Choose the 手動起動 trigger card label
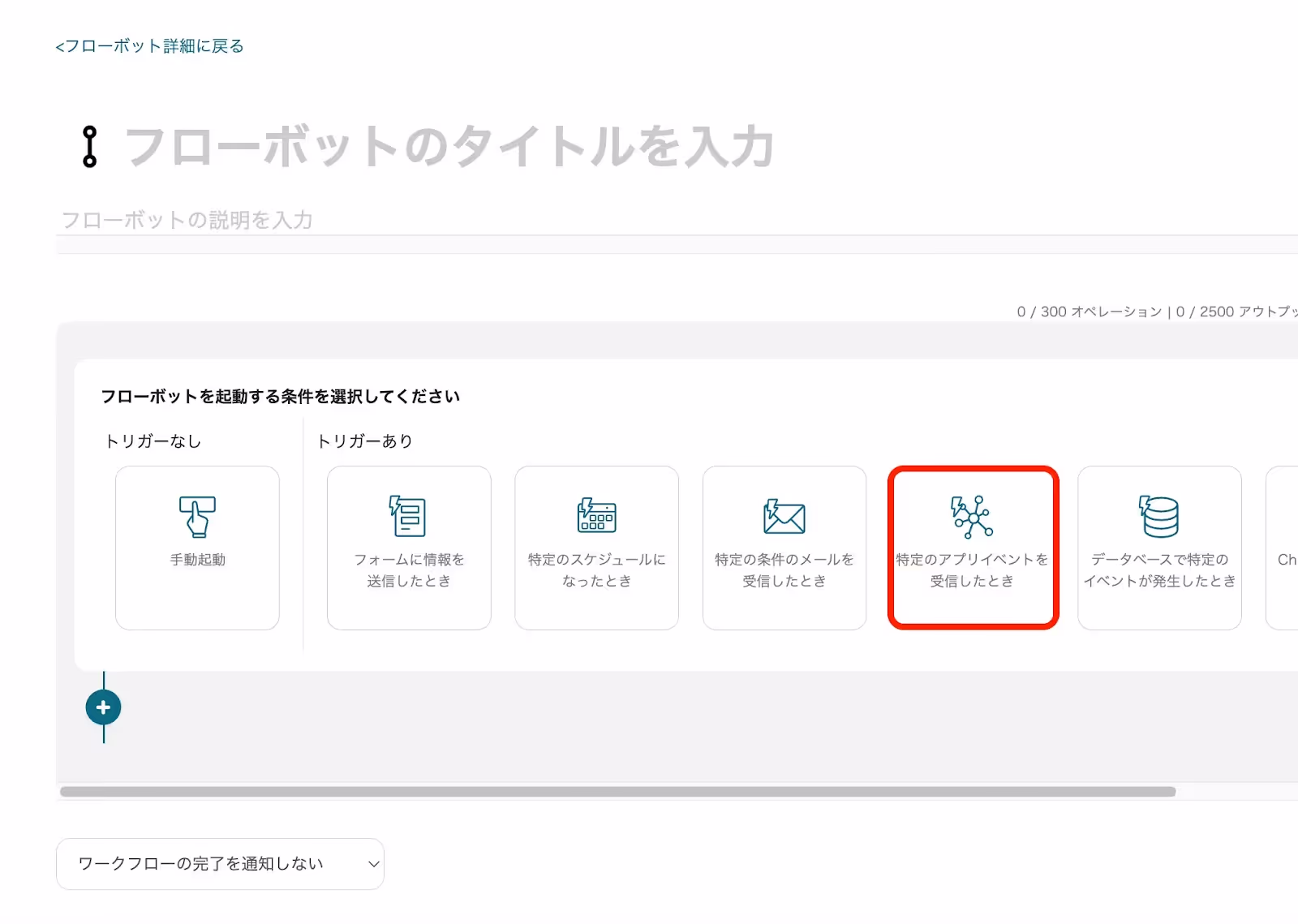1298x924 pixels. coord(197,560)
